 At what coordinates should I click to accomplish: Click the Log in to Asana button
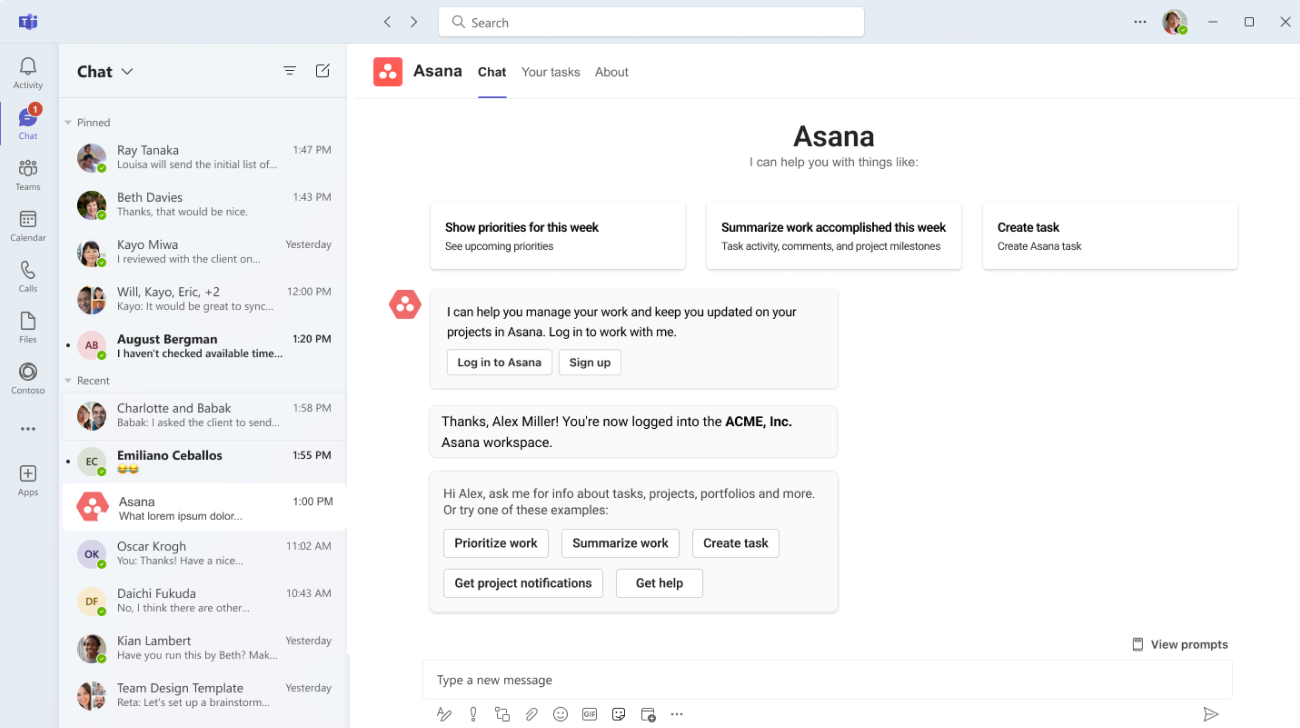tap(499, 362)
